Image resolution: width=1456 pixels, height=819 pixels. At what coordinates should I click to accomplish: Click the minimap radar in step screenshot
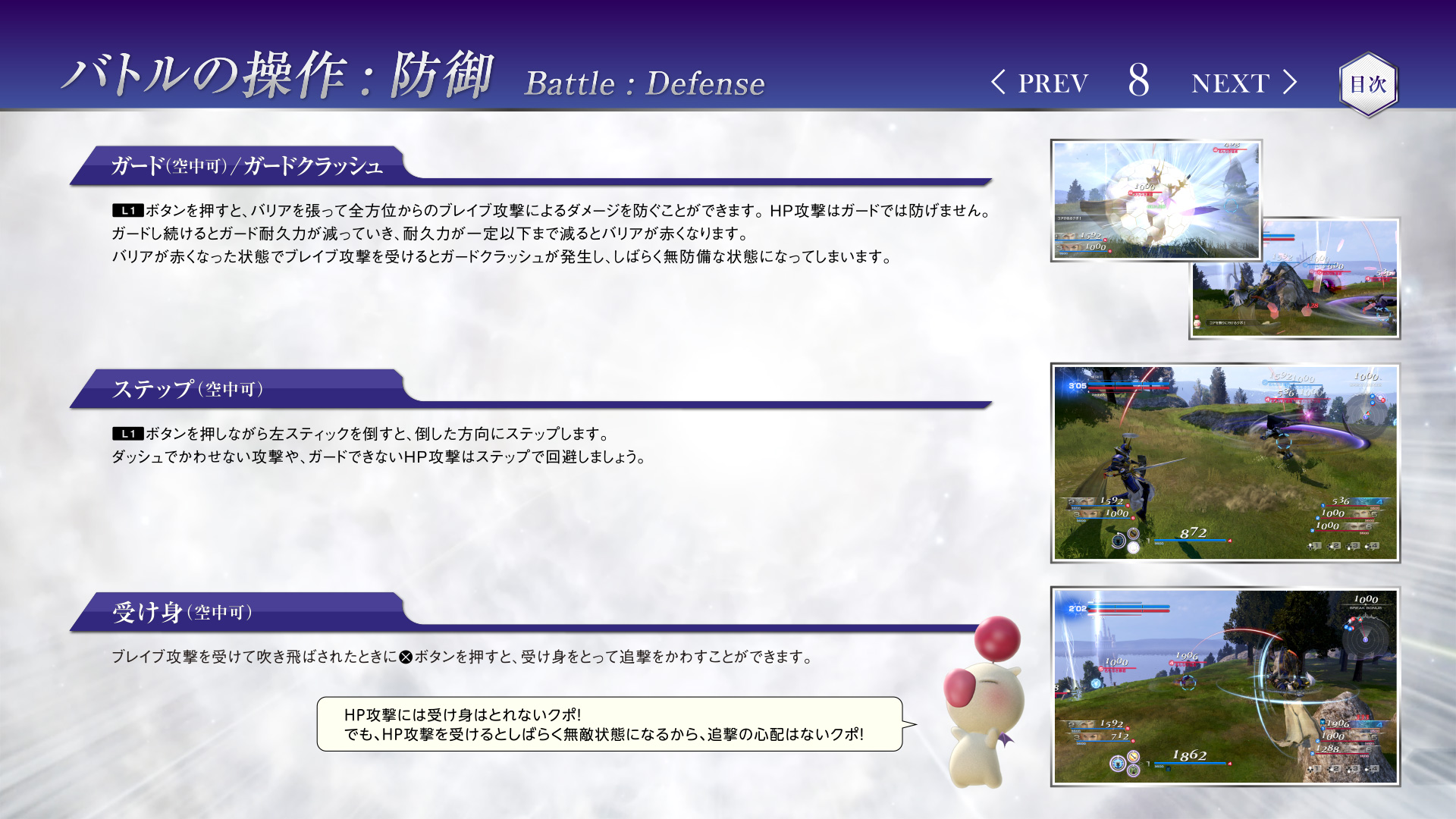coord(1369,414)
